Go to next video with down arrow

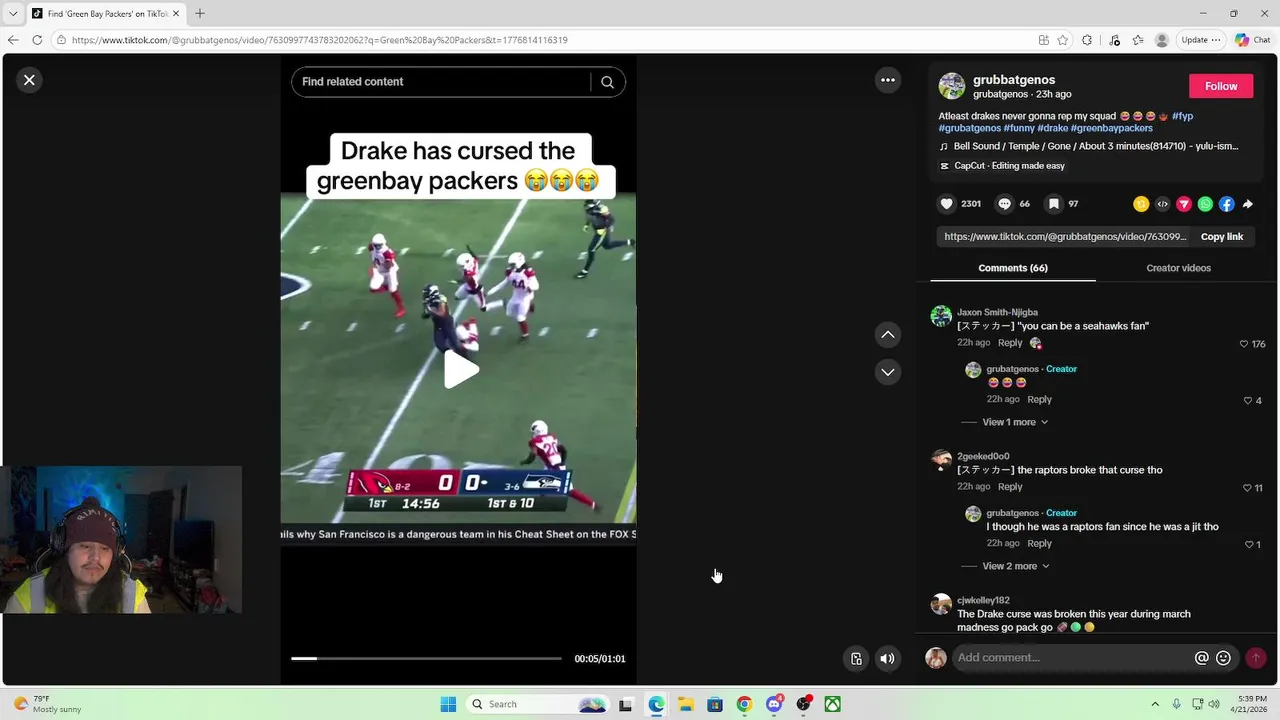pyautogui.click(x=887, y=372)
